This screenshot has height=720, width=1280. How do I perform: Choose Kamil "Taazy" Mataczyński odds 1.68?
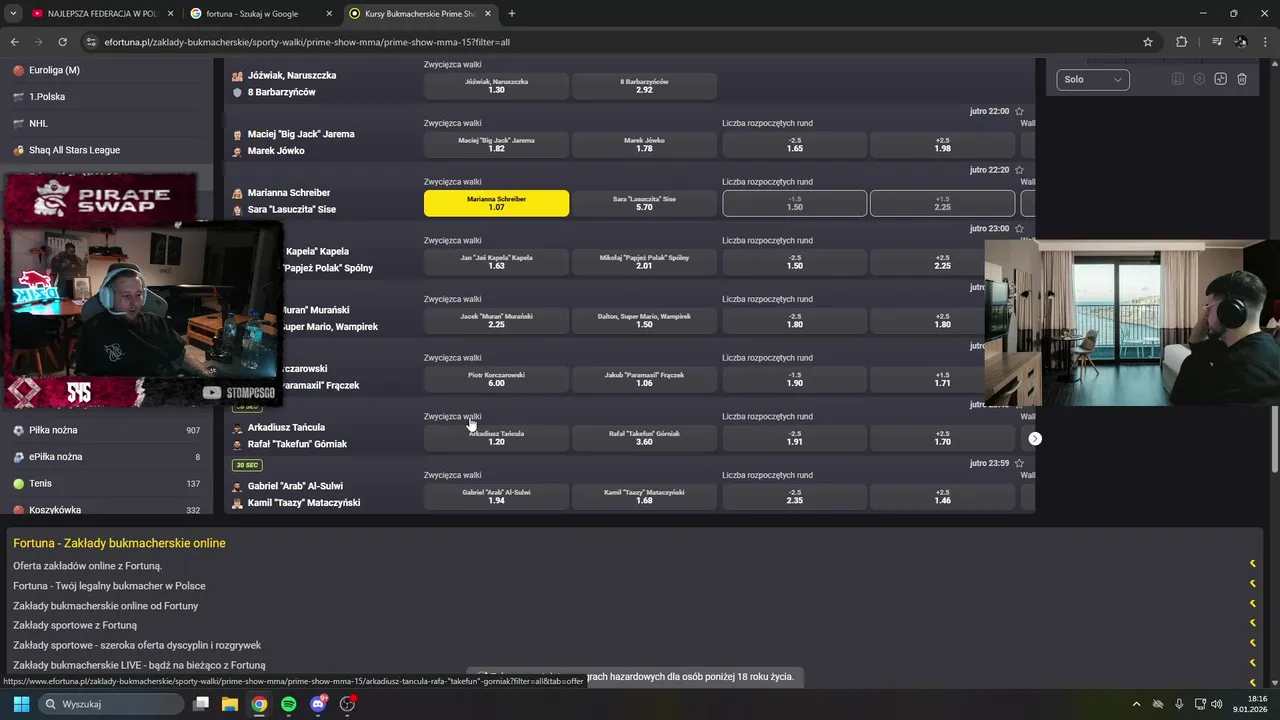(x=644, y=497)
